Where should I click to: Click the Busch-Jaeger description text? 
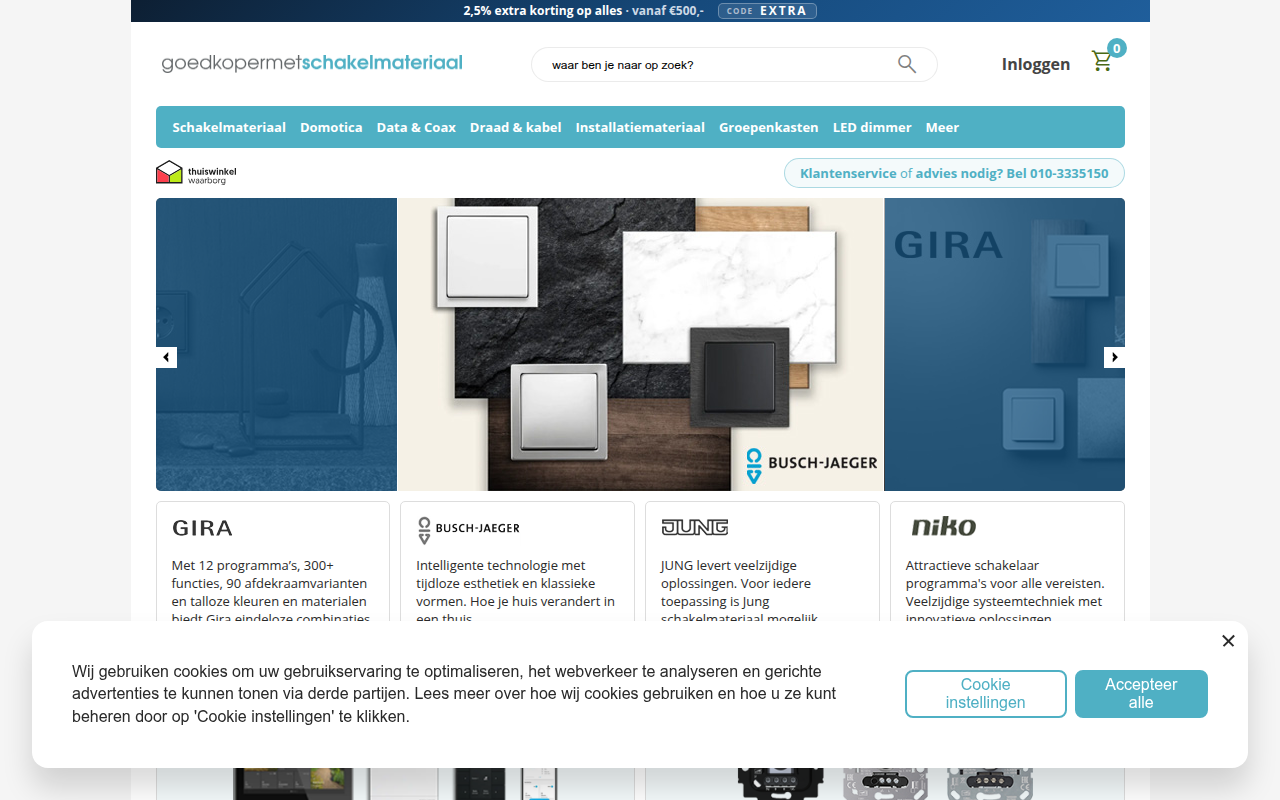[516, 592]
